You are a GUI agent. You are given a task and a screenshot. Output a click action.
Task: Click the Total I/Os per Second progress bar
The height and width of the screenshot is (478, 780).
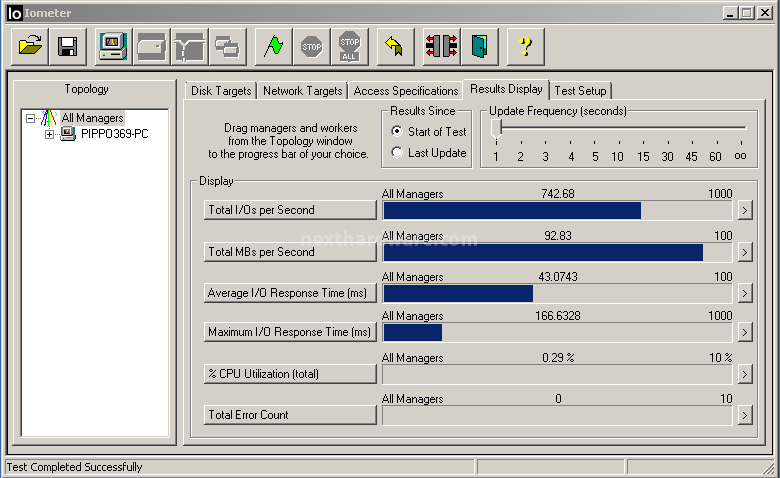tap(557, 210)
